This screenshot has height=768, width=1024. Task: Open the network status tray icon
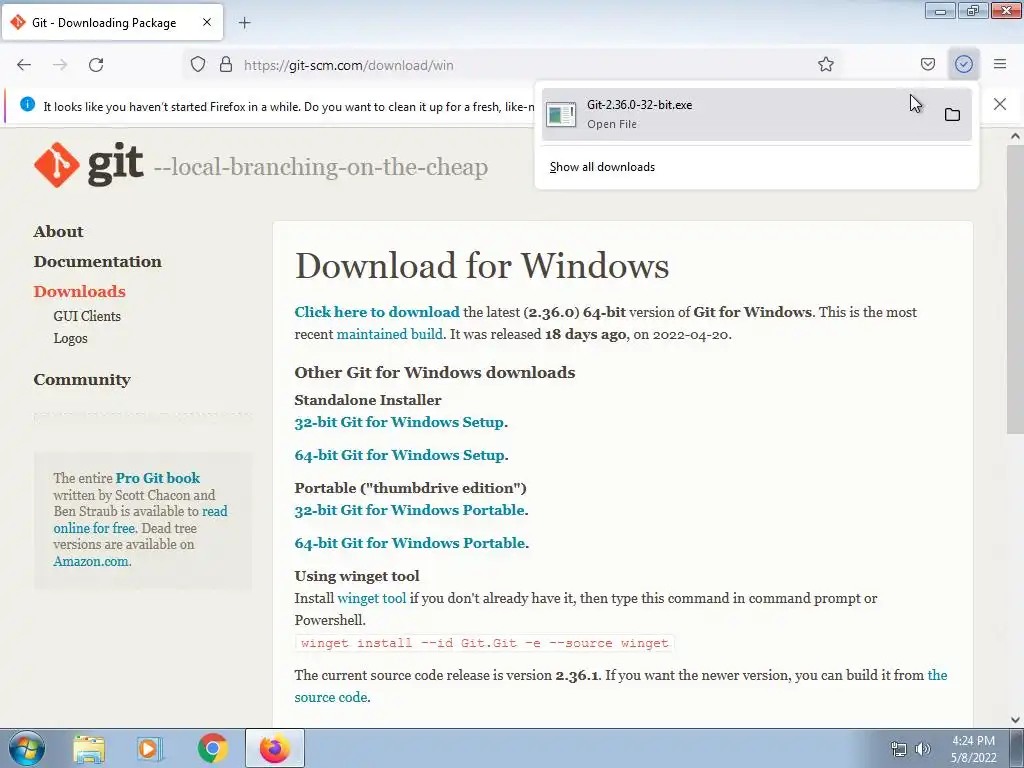point(899,750)
